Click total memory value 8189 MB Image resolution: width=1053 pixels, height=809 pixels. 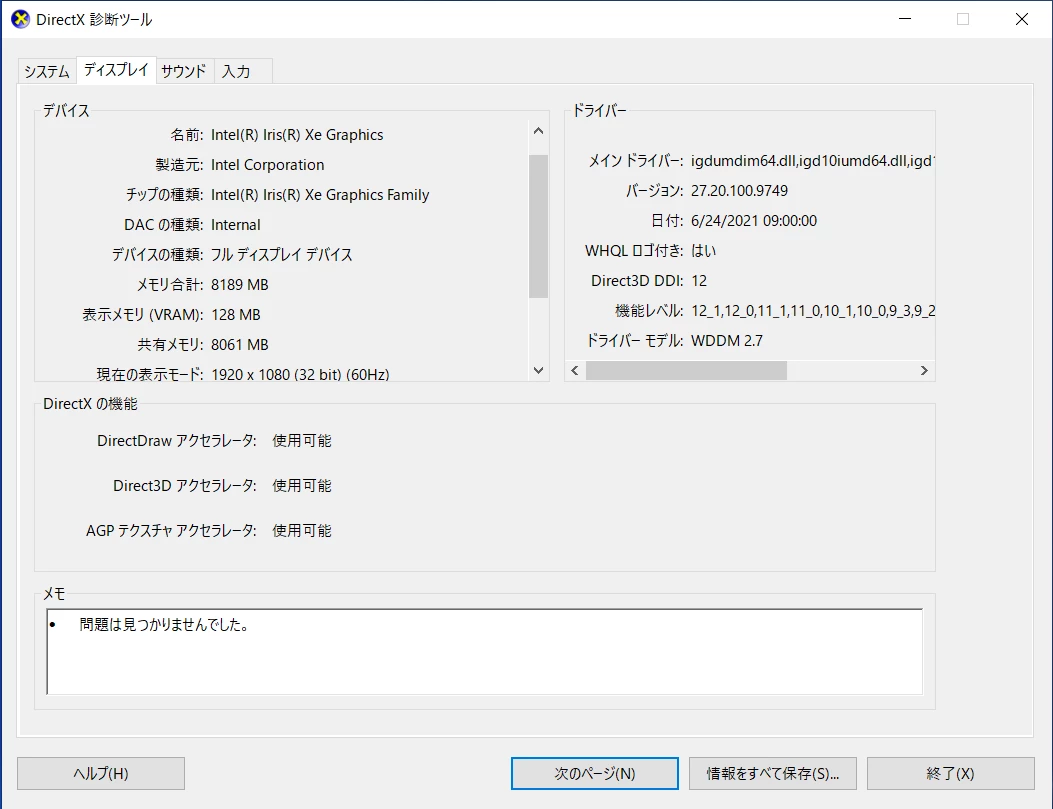tap(240, 285)
